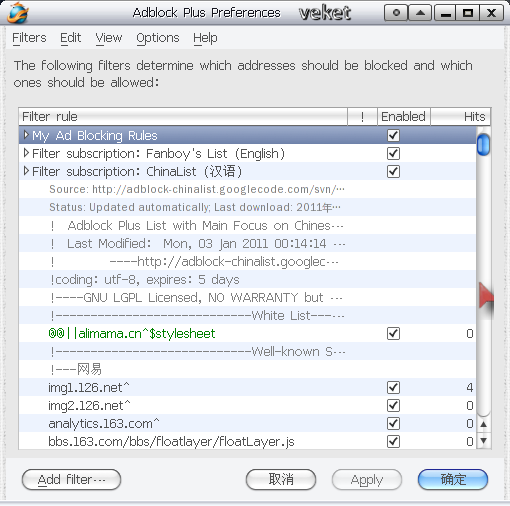Image resolution: width=510 pixels, height=506 pixels.
Task: Click the scrollbar up arrow
Action: (484, 425)
